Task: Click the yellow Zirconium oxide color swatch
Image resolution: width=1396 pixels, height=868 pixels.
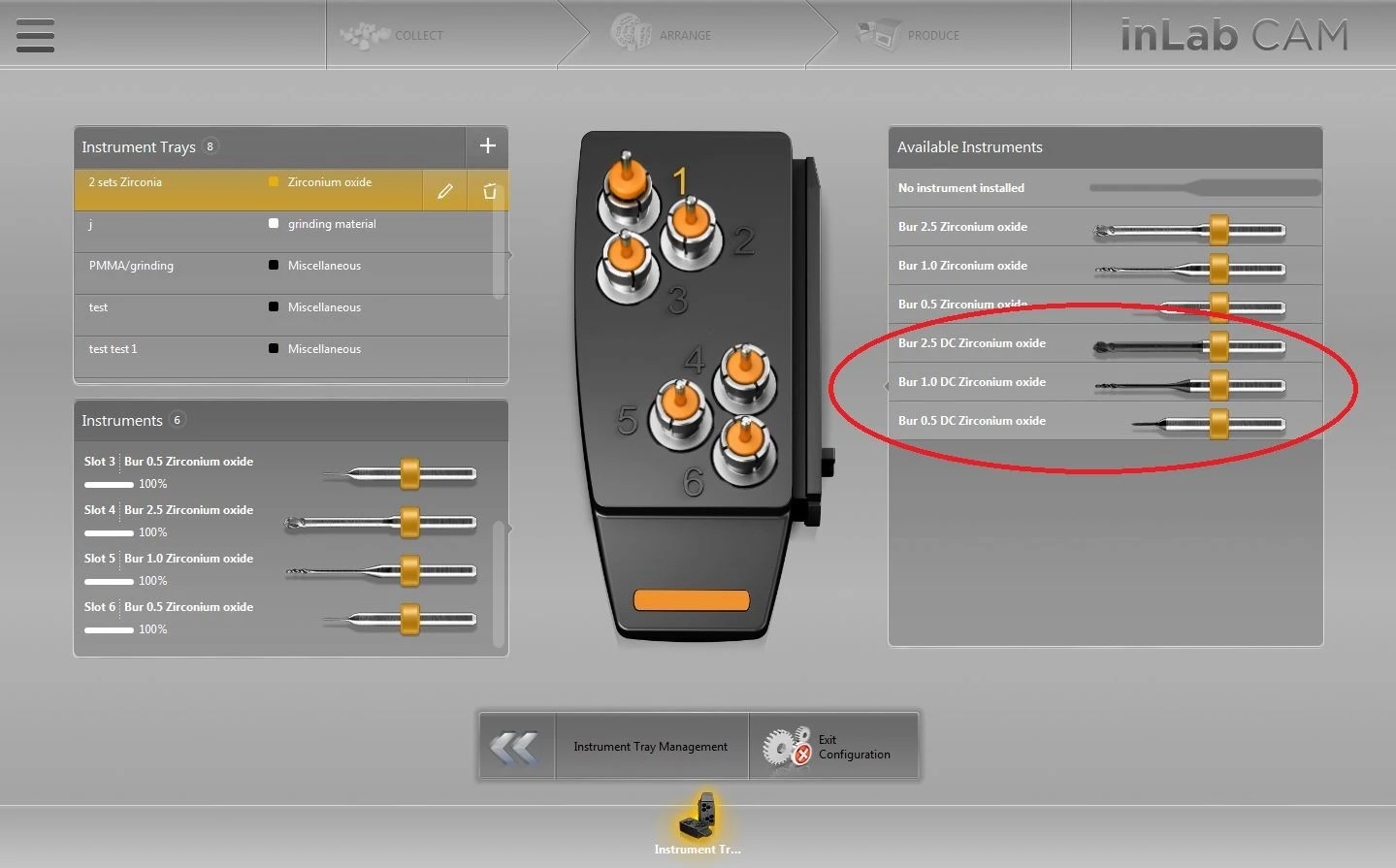Action: coord(274,181)
